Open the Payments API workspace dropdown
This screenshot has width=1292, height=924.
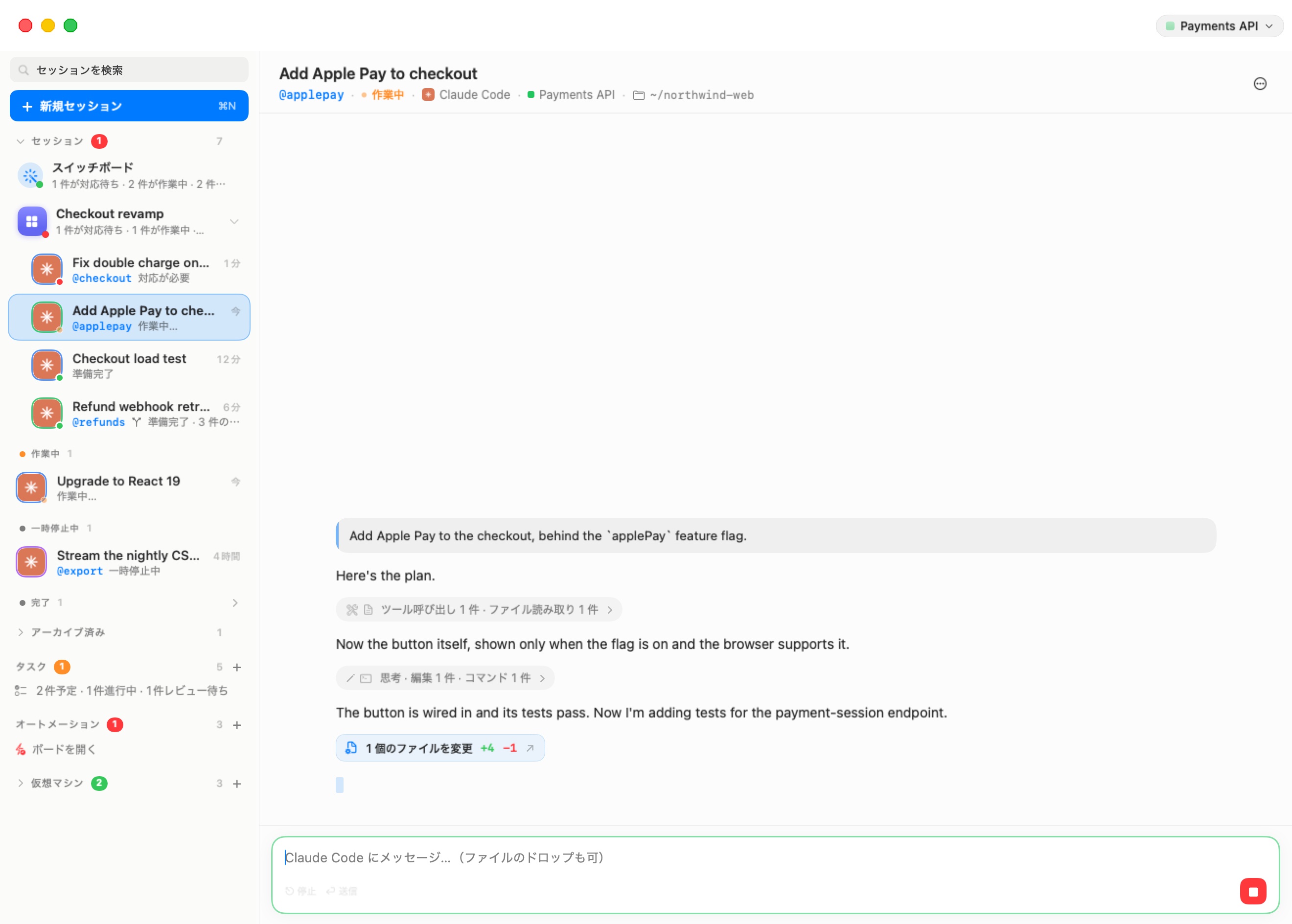click(1219, 26)
